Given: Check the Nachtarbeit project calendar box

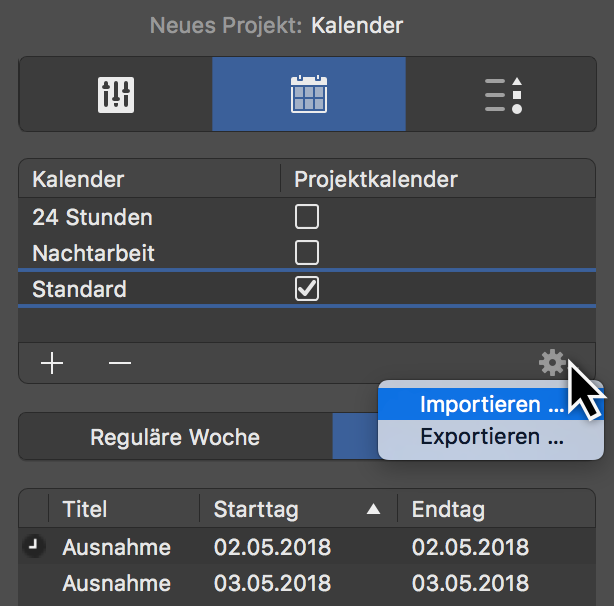Looking at the screenshot, I should pyautogui.click(x=307, y=252).
